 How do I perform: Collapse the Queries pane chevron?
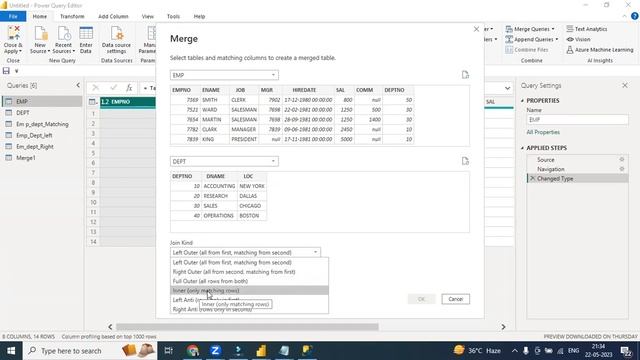78,85
